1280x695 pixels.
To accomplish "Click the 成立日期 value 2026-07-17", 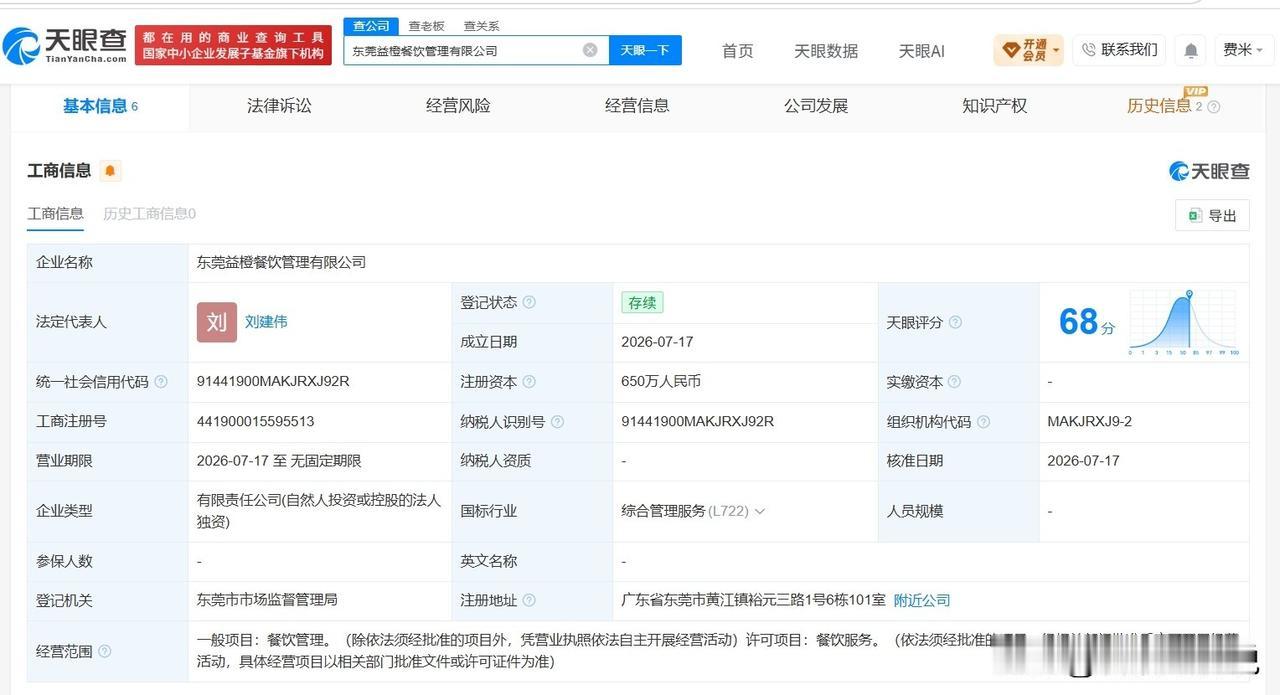I will pos(657,342).
